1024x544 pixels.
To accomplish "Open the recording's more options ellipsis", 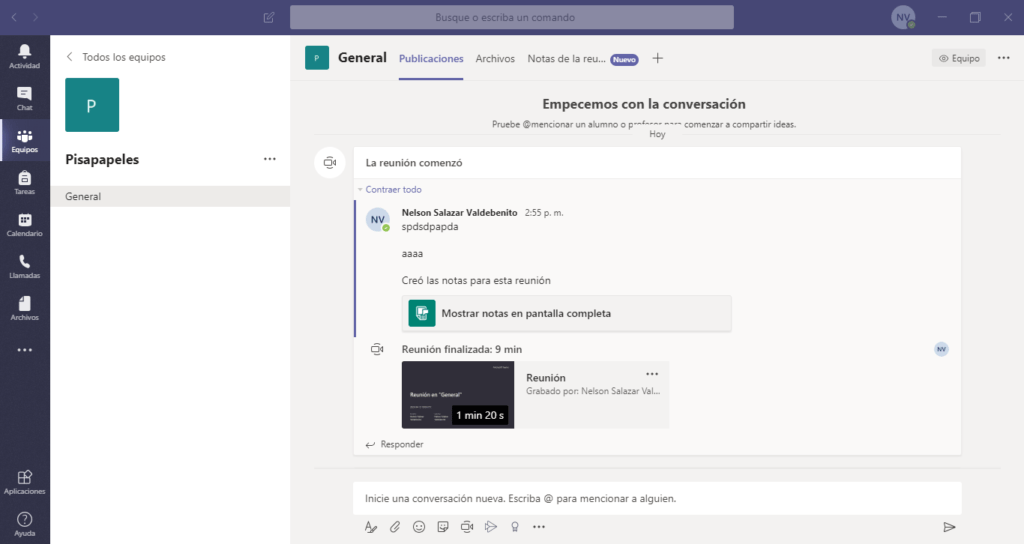I will point(652,374).
